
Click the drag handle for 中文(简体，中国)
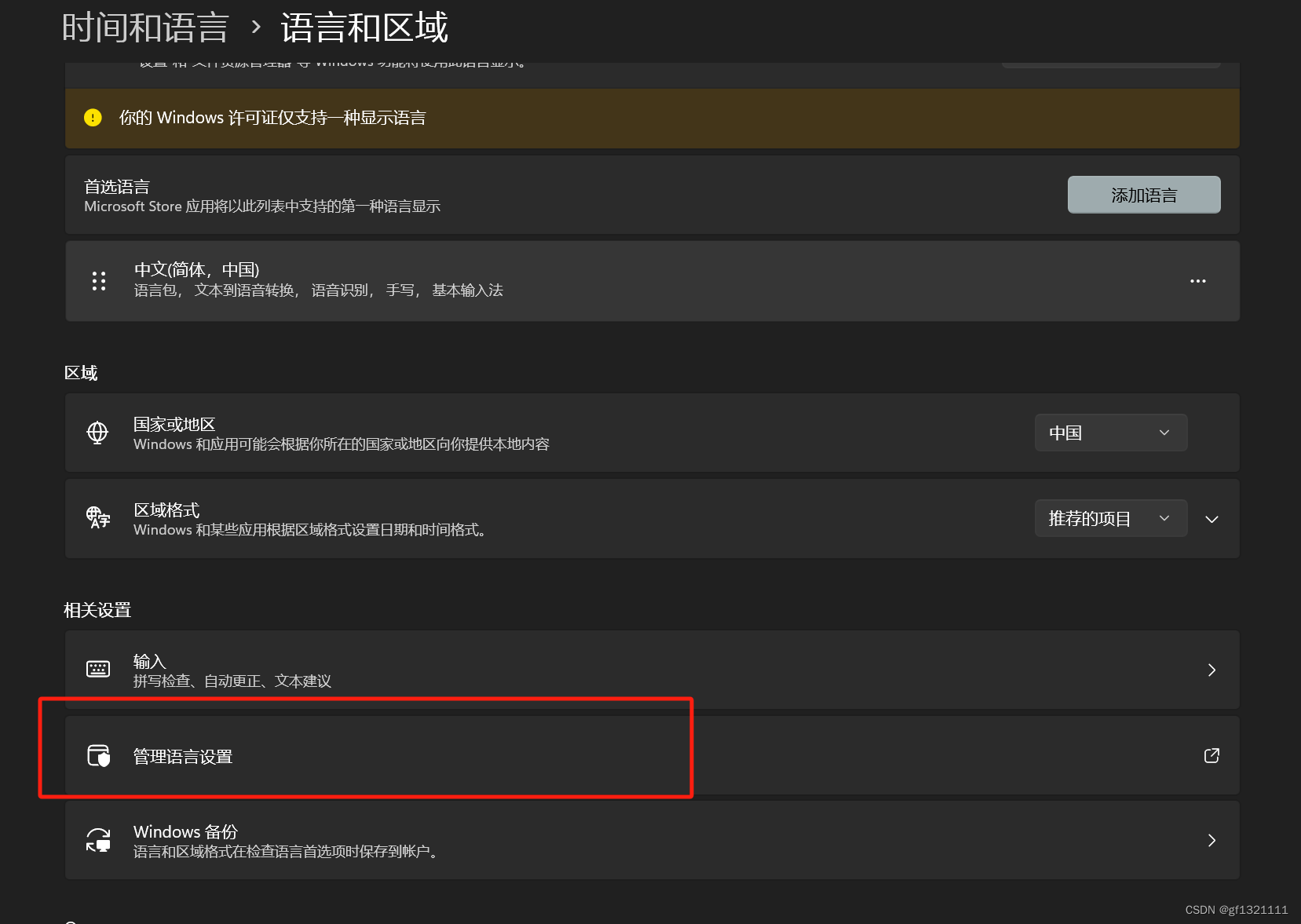point(99,281)
